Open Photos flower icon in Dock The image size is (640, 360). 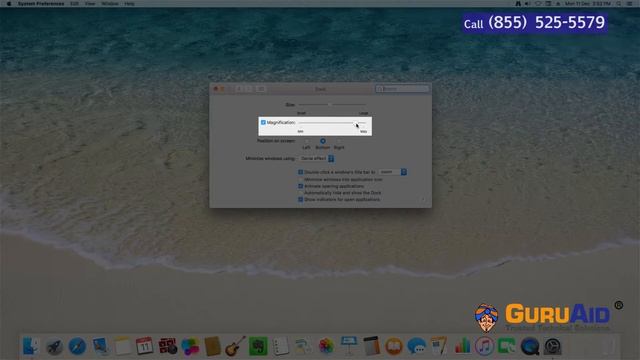326,347
